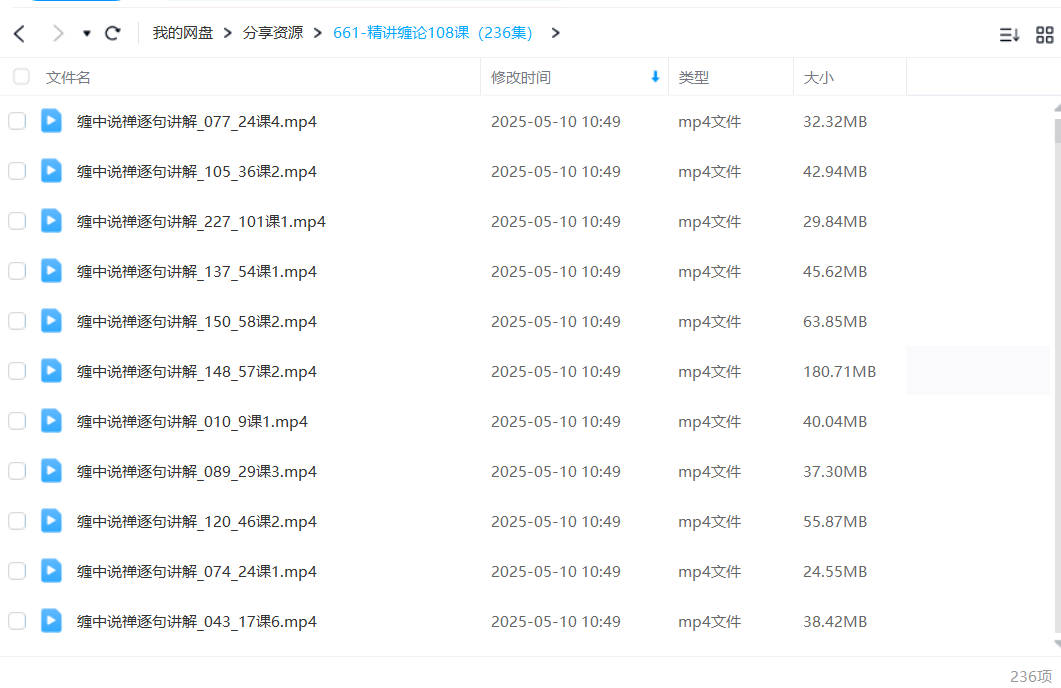The image size is (1061, 688).
Task: Click video icon of 137_54课1.mp4
Action: 51,271
